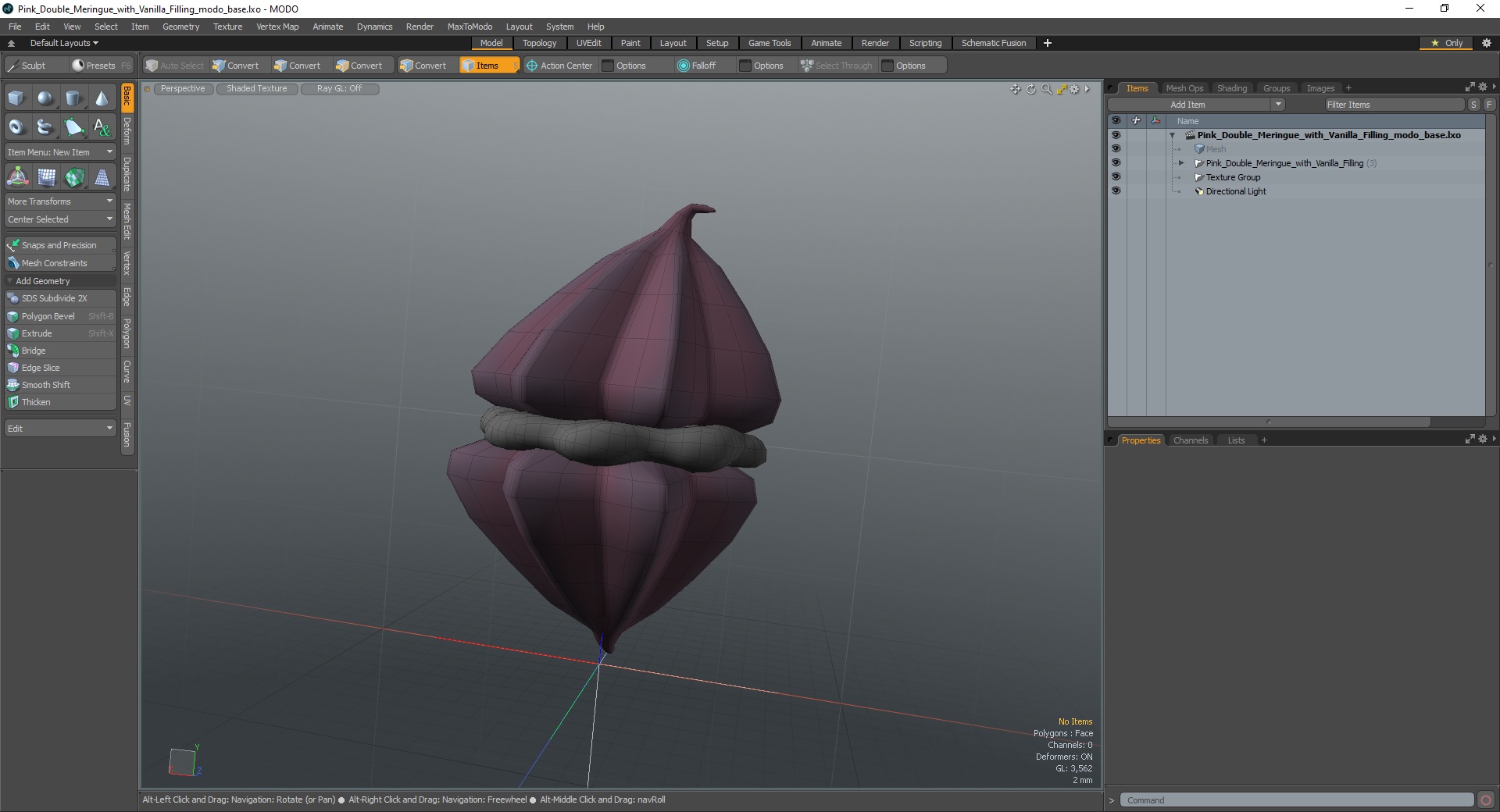Collapse the Add Geometry section

pos(10,281)
